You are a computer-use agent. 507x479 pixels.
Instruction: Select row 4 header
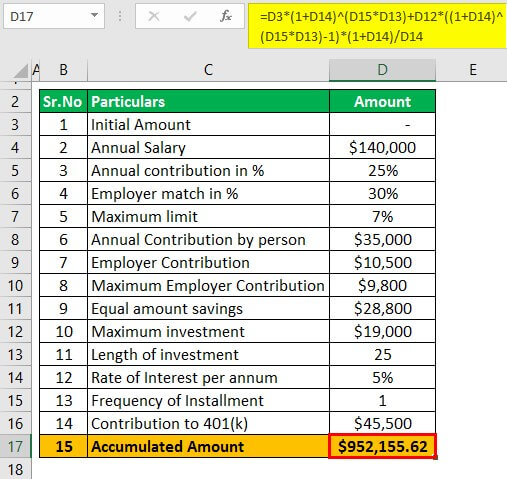(x=15, y=147)
